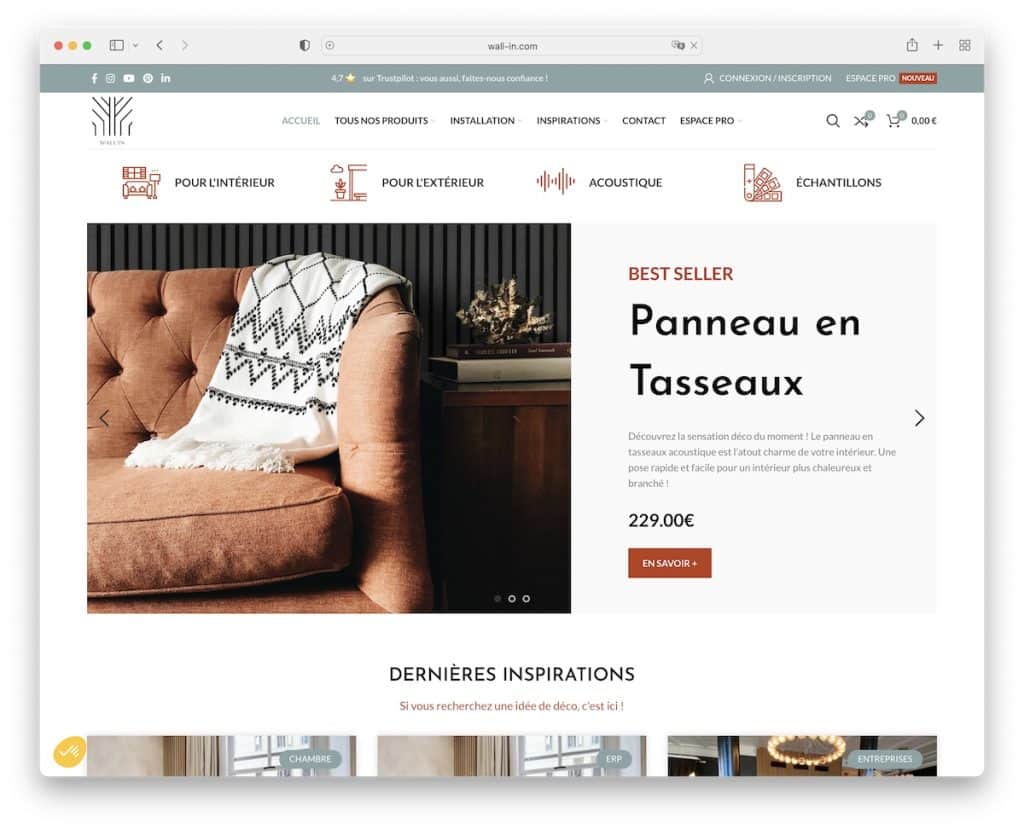The height and width of the screenshot is (829, 1024).
Task: Click the En Savoir + button
Action: [x=669, y=563]
